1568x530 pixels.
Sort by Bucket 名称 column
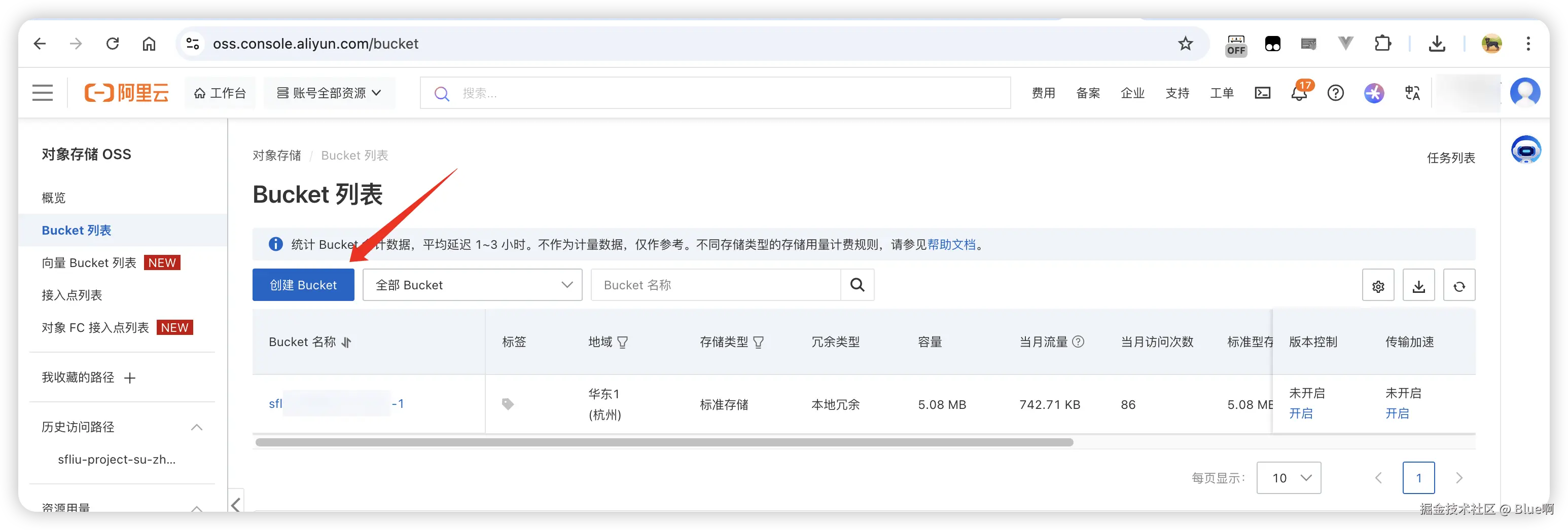(x=346, y=342)
